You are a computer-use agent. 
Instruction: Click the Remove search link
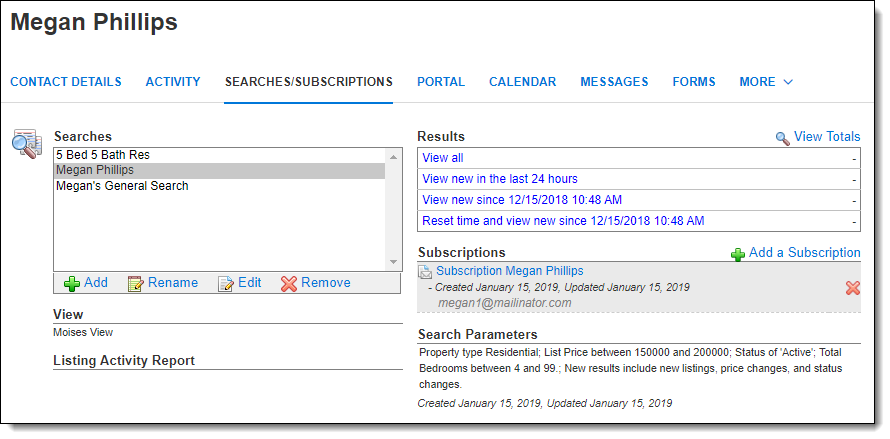[326, 283]
